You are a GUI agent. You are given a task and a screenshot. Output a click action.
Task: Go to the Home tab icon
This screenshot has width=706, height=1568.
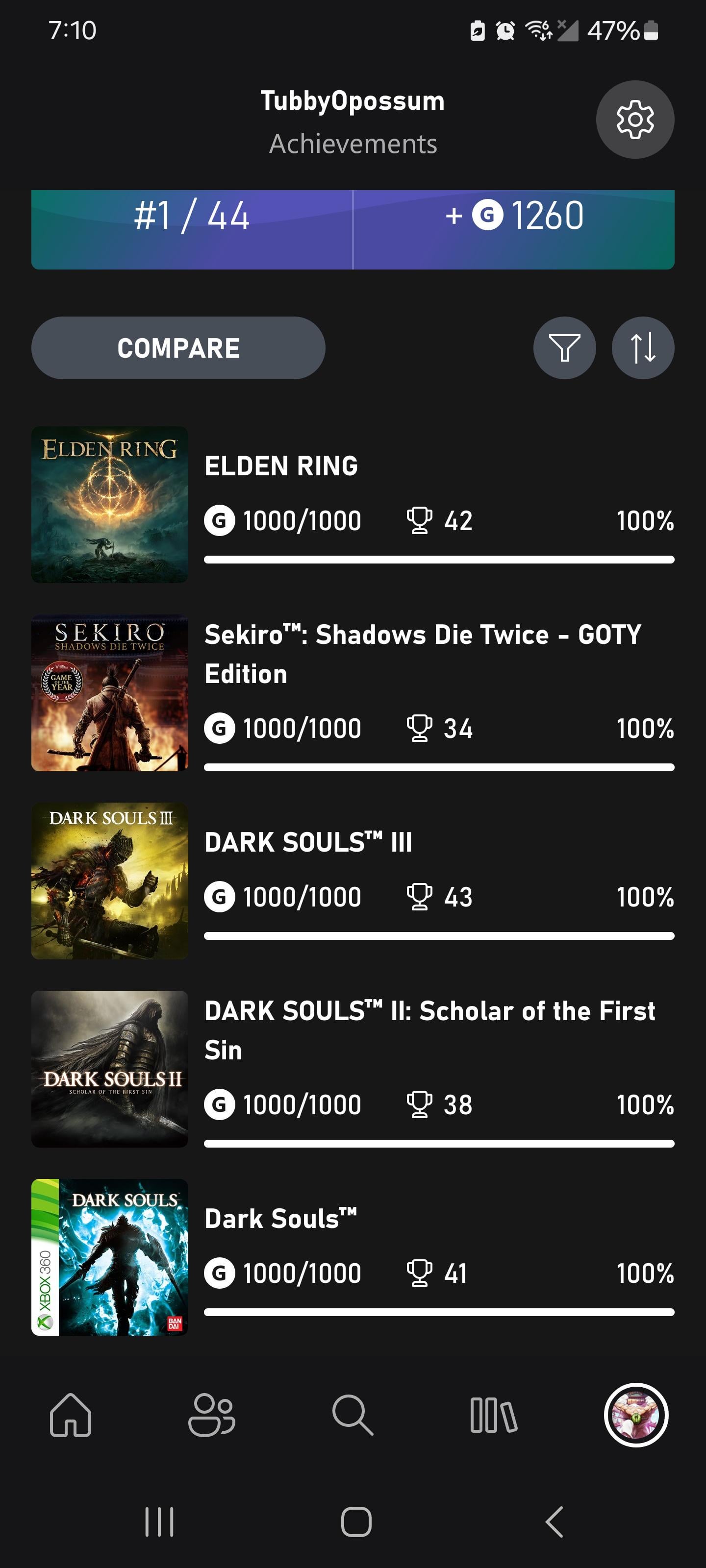pos(71,1415)
